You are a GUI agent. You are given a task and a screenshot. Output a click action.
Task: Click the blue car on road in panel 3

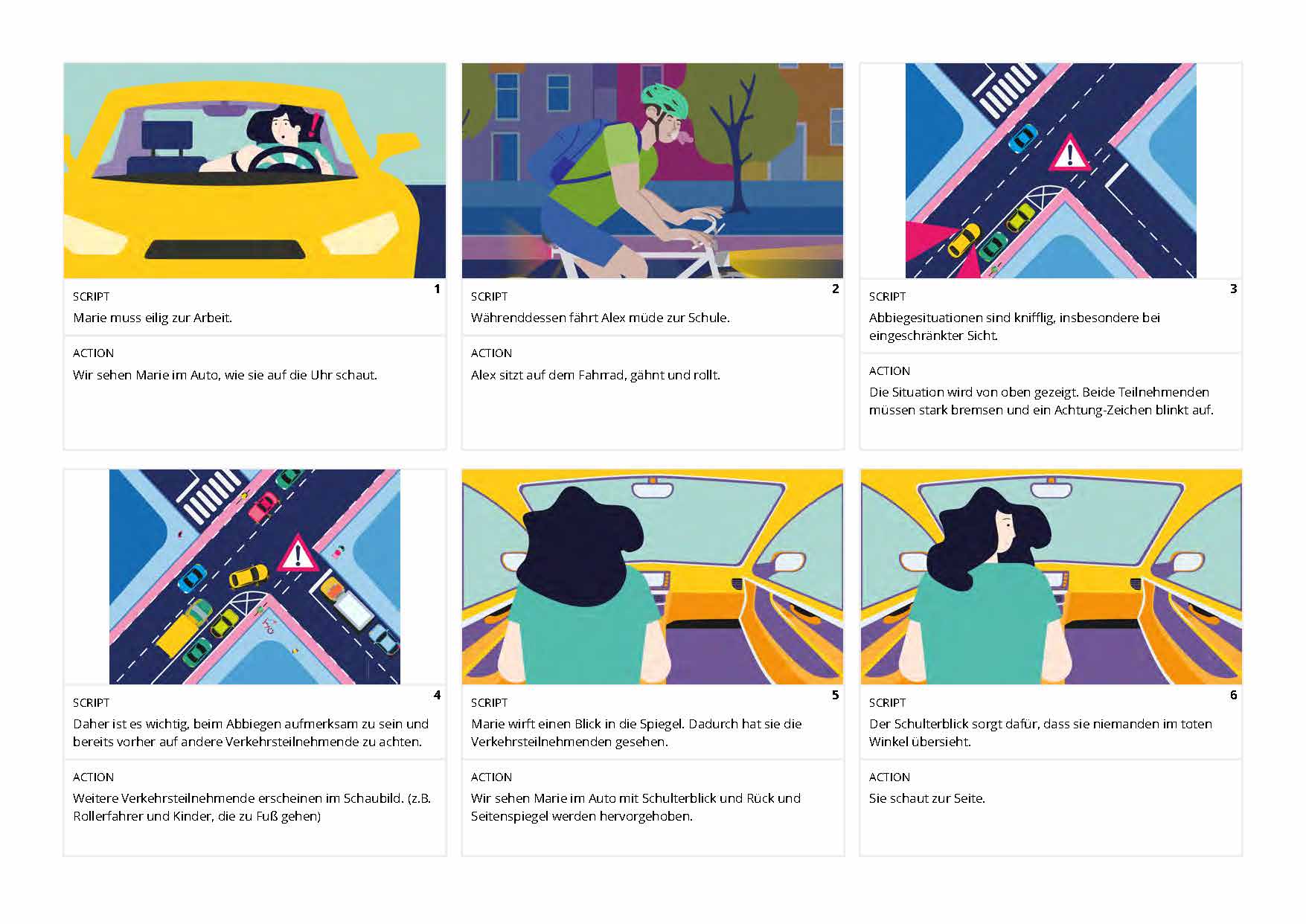(x=1022, y=138)
